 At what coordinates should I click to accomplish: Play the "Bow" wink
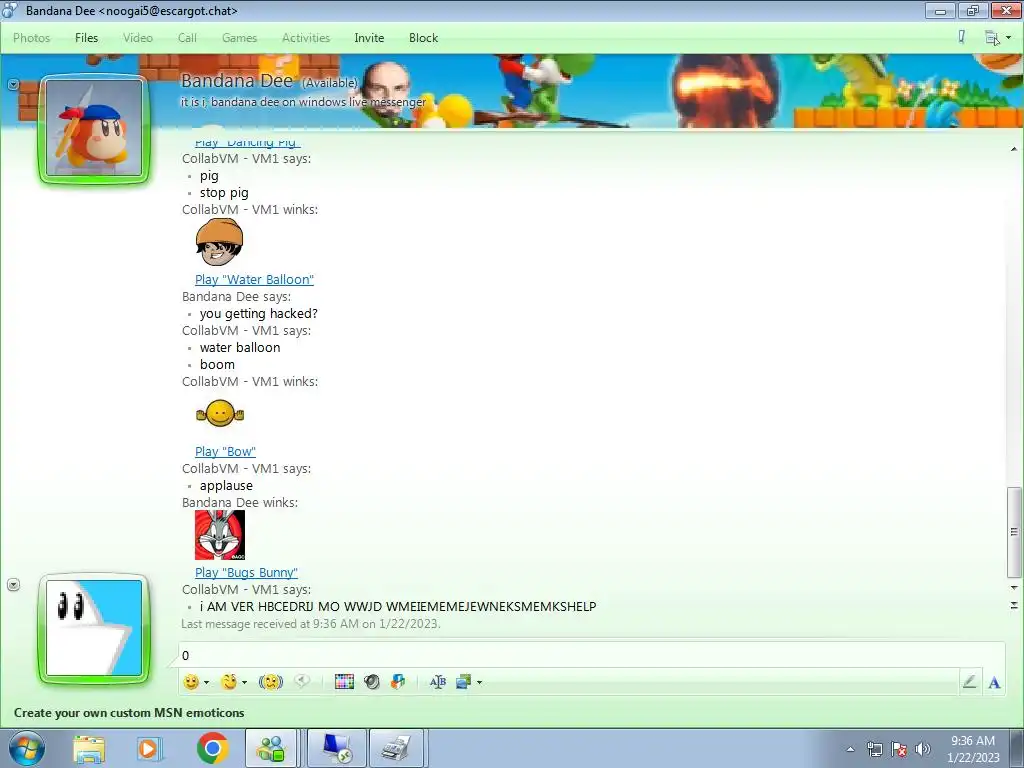tap(225, 452)
